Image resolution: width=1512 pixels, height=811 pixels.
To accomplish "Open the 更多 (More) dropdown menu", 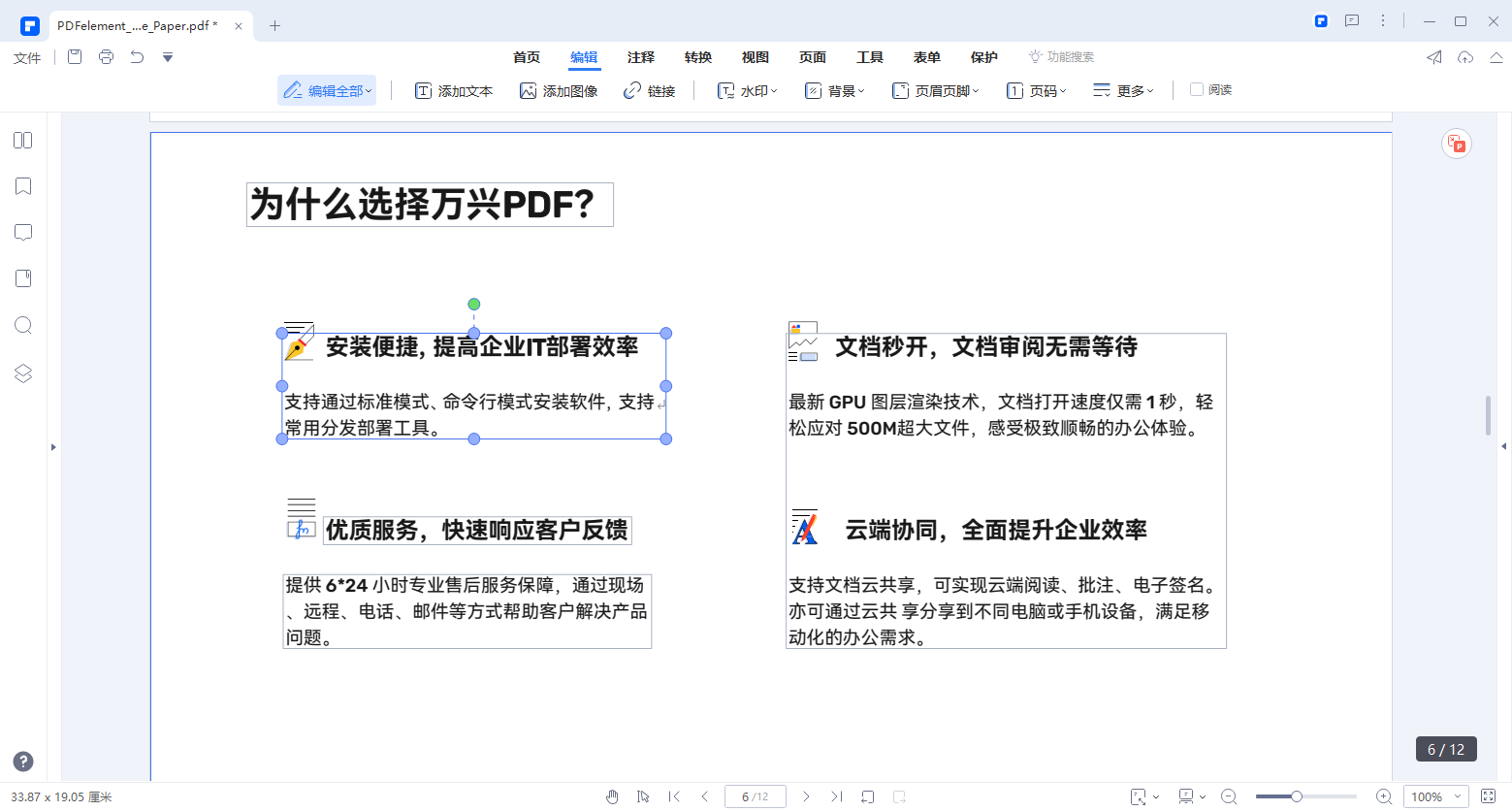I will pos(1123,89).
